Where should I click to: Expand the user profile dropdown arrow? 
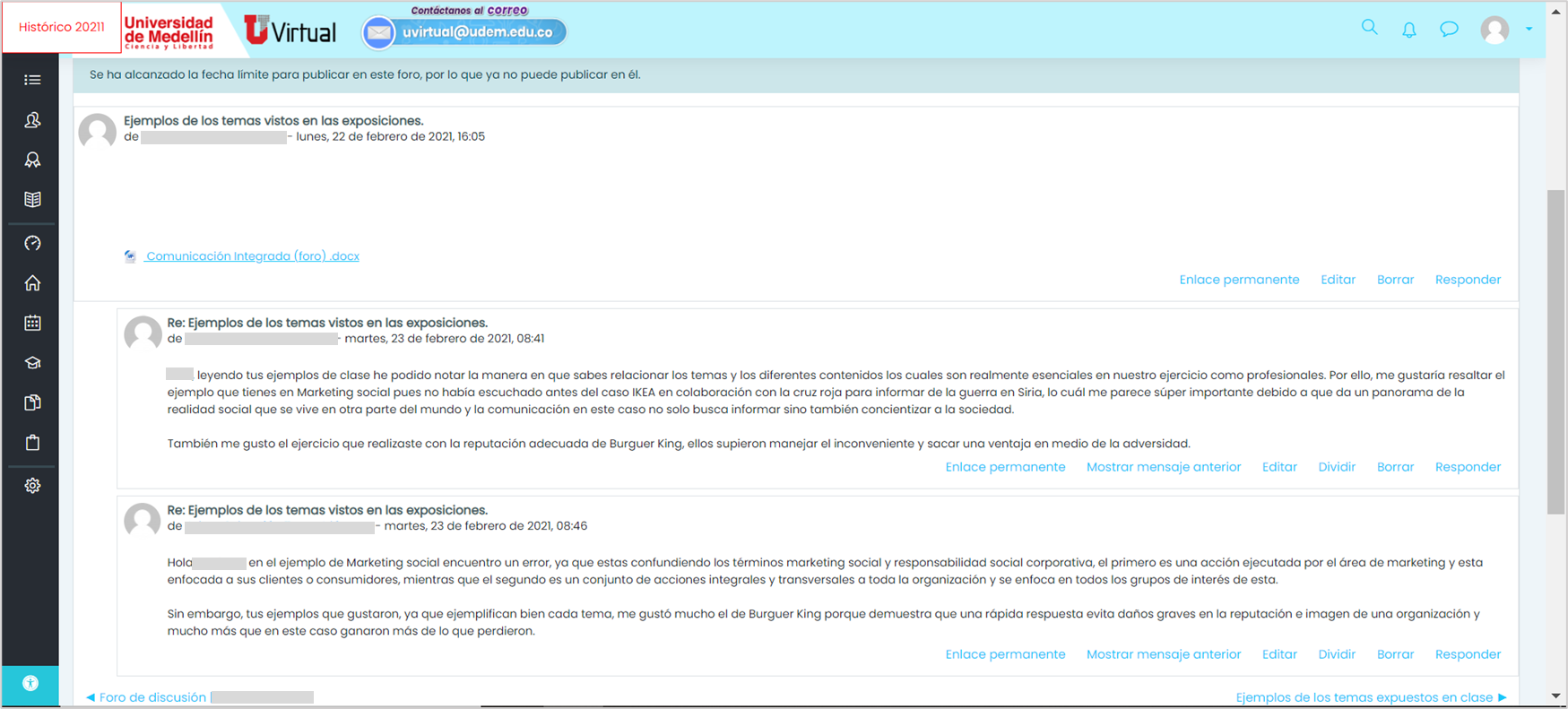click(x=1529, y=30)
